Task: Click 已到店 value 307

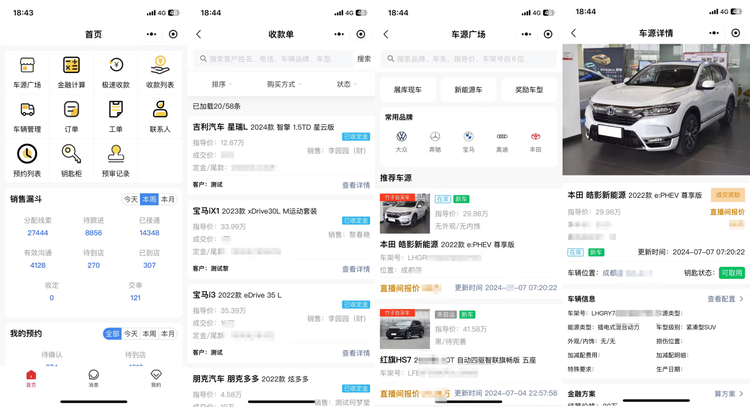Action: (149, 265)
